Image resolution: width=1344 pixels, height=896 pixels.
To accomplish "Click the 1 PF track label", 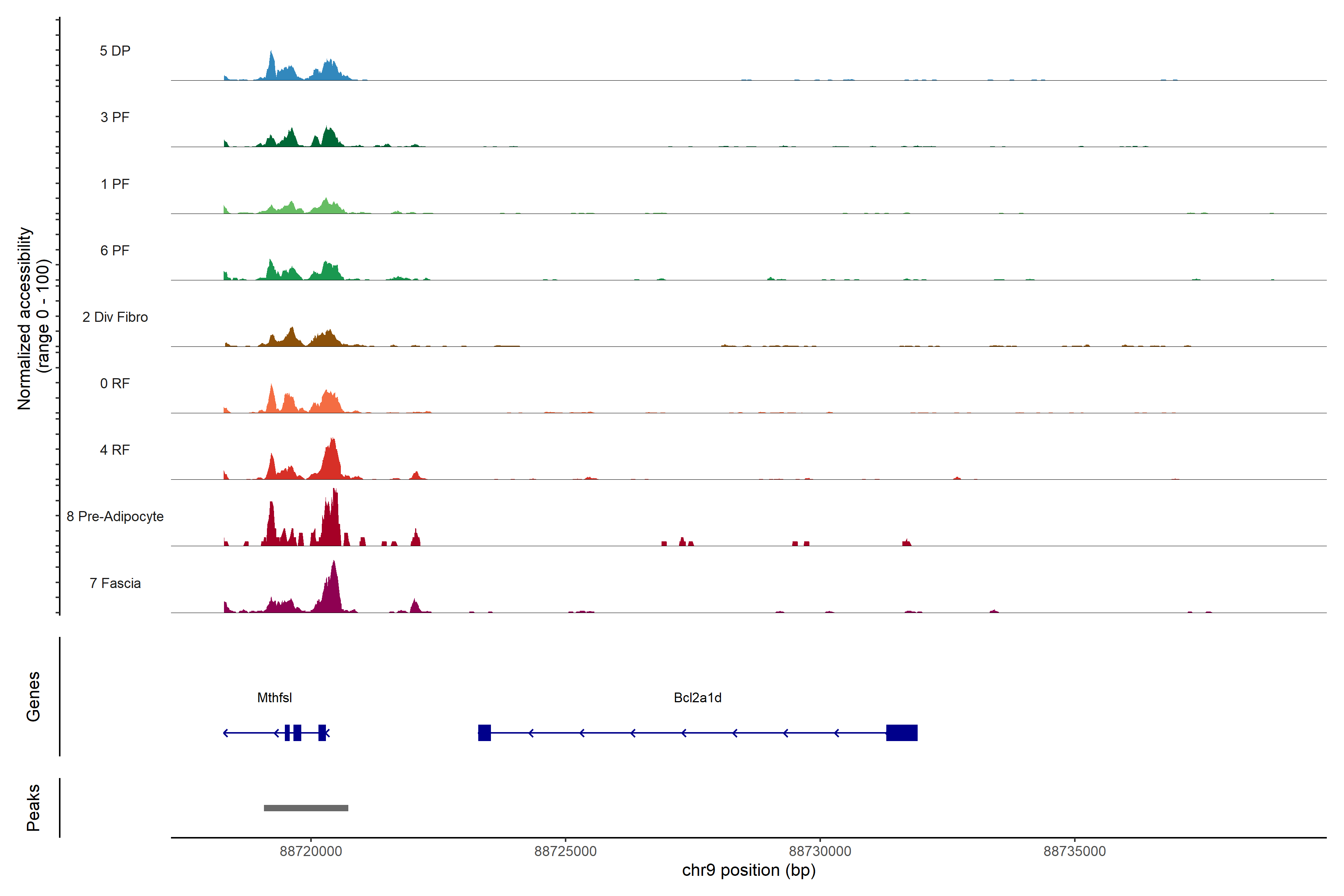I will [x=115, y=184].
